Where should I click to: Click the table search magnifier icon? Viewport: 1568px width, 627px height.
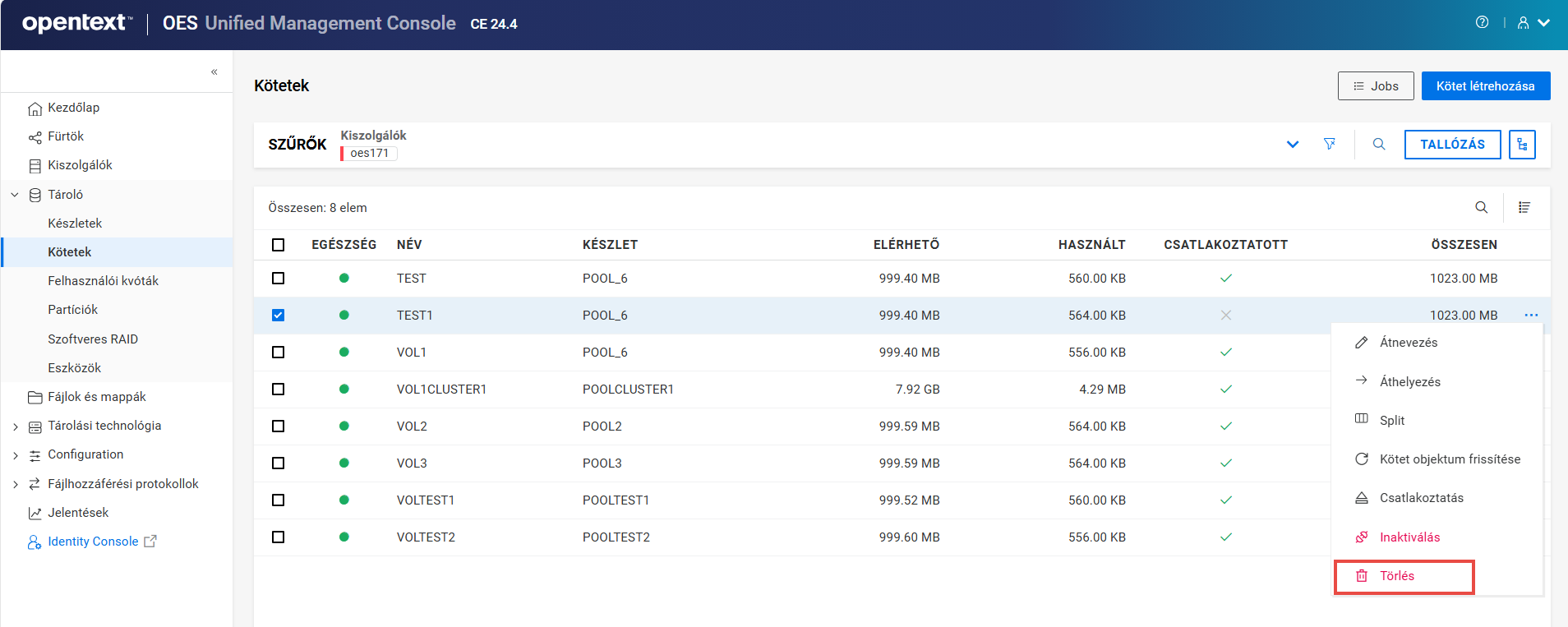point(1481,208)
